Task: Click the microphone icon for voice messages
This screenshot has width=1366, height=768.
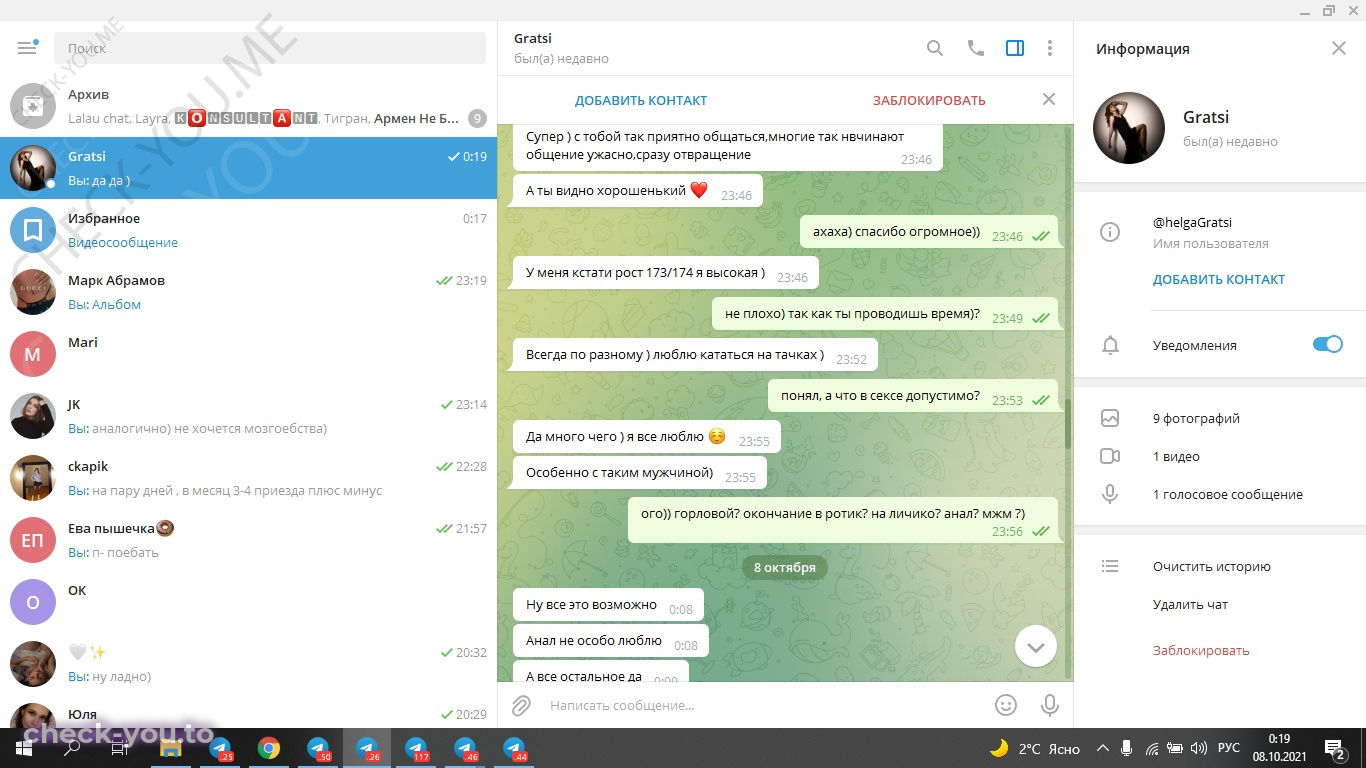Action: pos(1110,494)
